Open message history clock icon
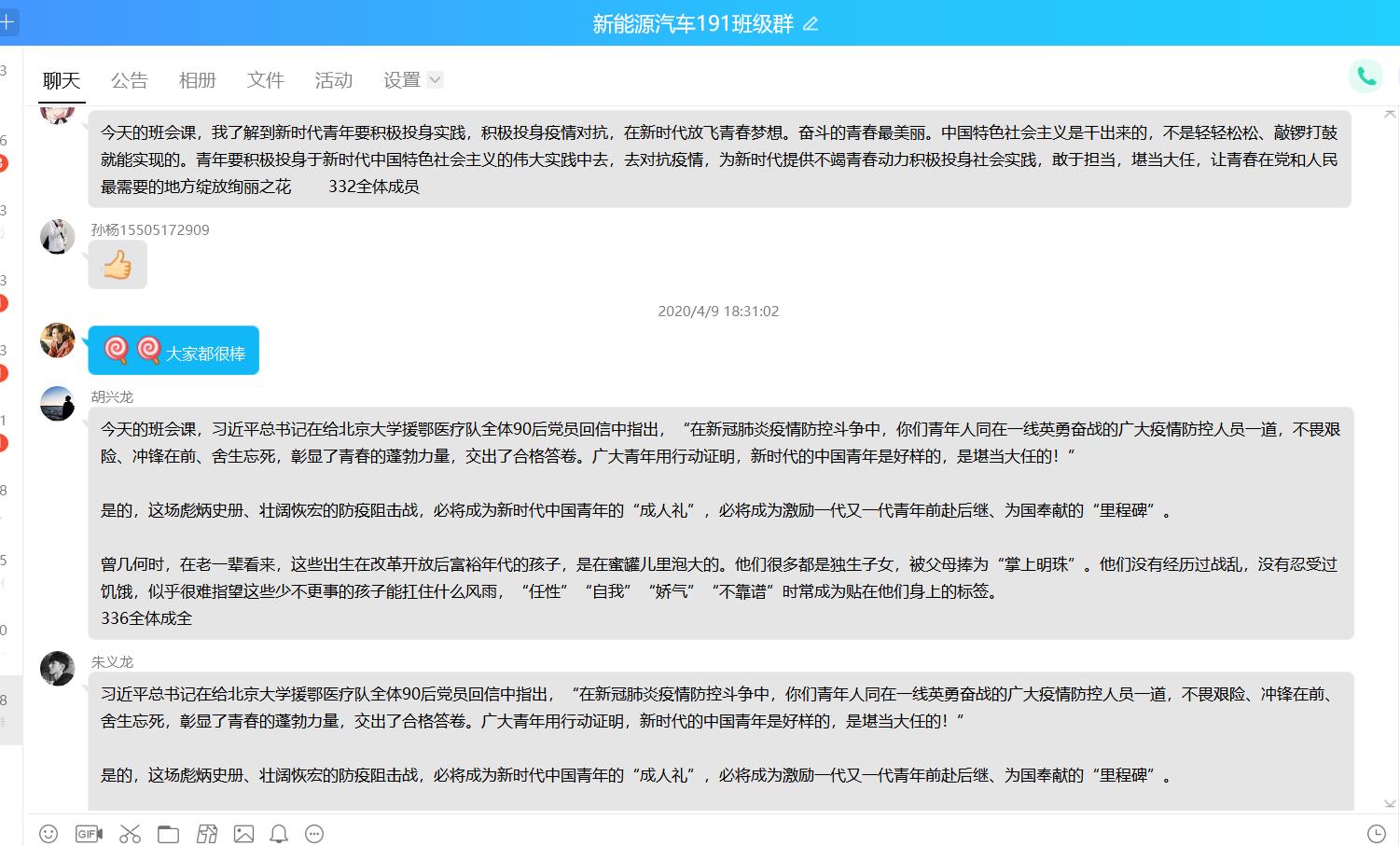Screen dimensions: 1400x846 (x=1376, y=834)
